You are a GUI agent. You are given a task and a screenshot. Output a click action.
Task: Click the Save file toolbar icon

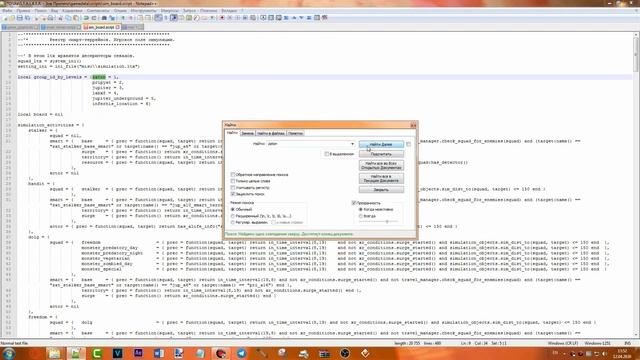tap(19, 18)
